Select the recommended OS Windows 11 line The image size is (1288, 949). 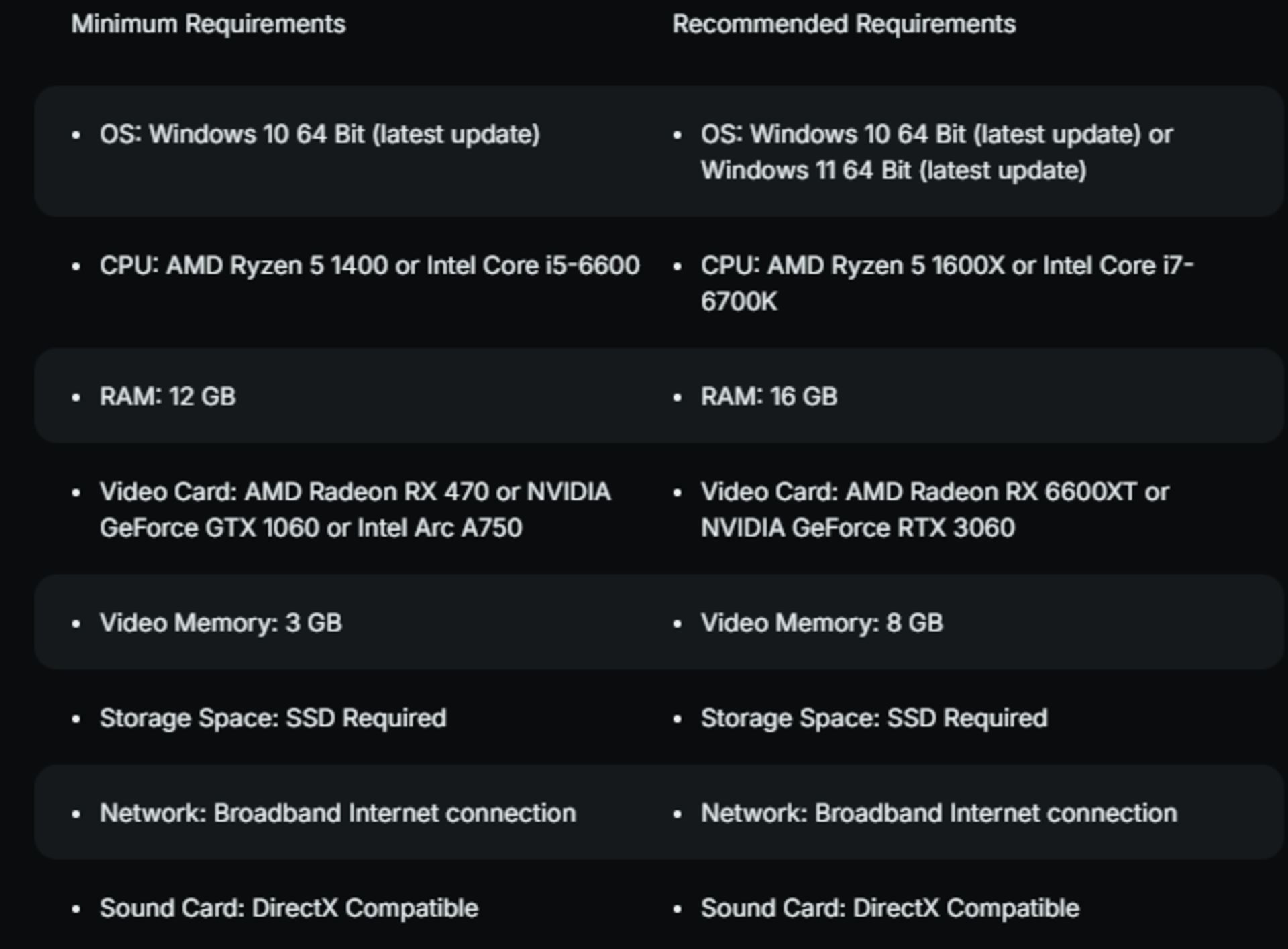click(x=894, y=170)
